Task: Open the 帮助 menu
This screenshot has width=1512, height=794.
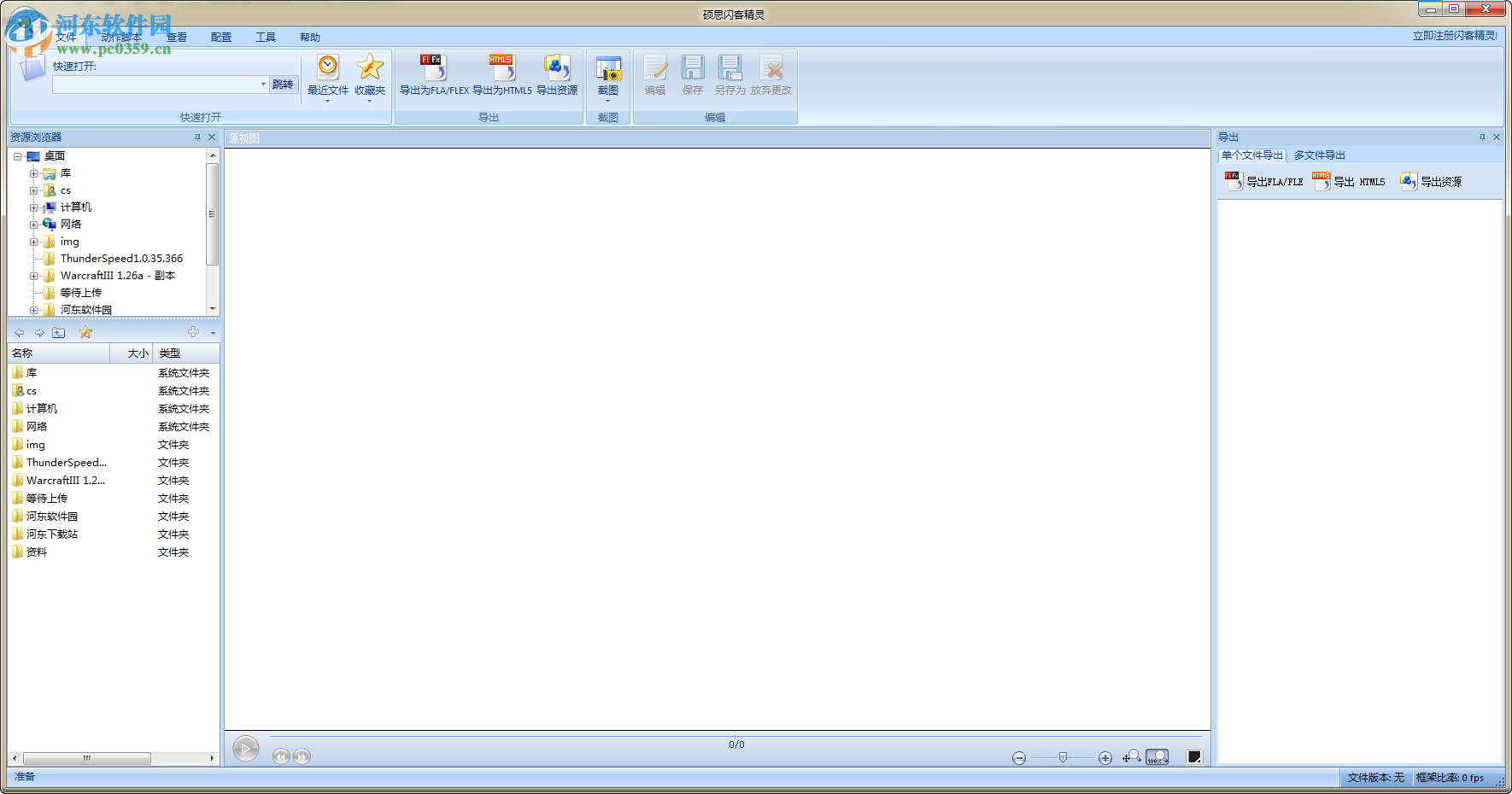Action: [310, 38]
